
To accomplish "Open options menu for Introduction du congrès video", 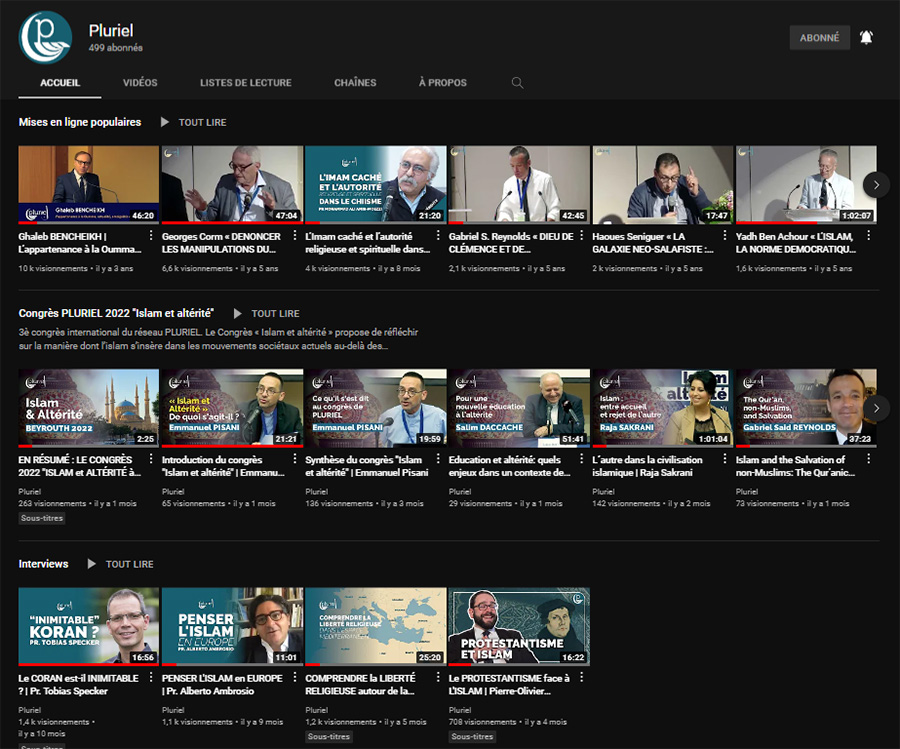I will click(294, 459).
